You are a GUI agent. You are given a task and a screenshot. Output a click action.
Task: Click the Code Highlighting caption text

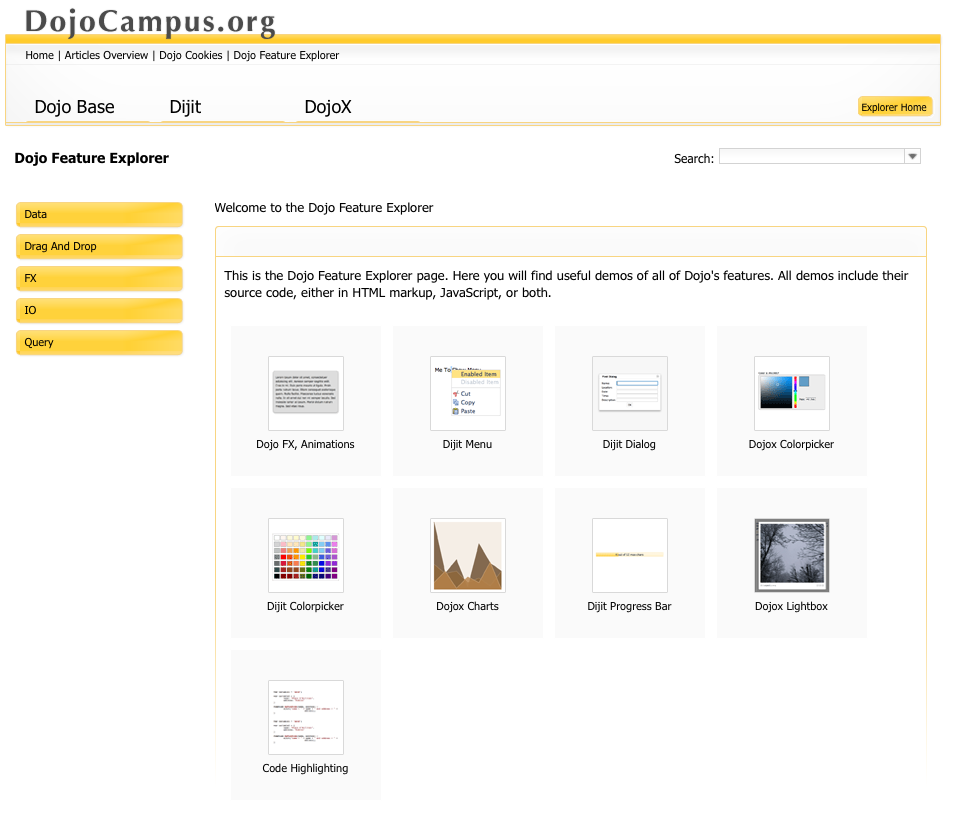point(305,768)
